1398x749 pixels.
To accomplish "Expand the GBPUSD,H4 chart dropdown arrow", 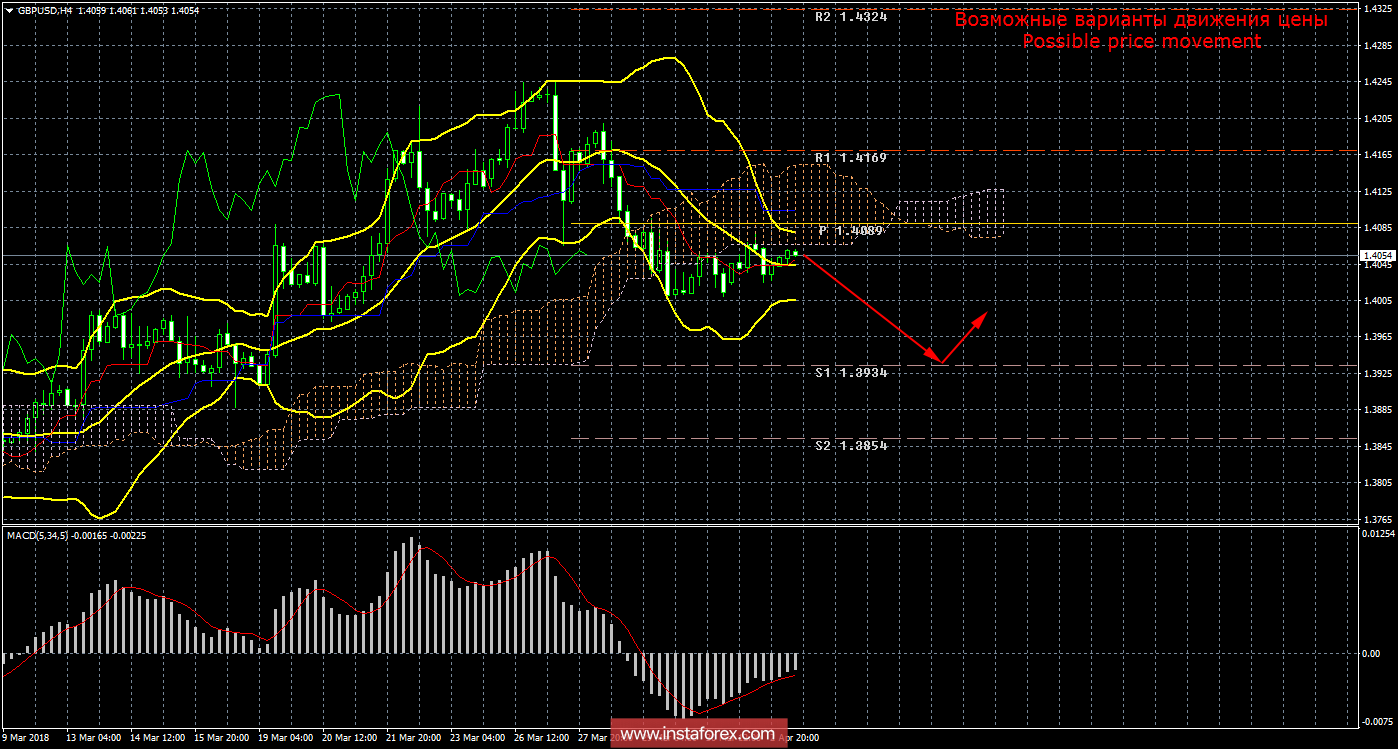I will pos(9,9).
